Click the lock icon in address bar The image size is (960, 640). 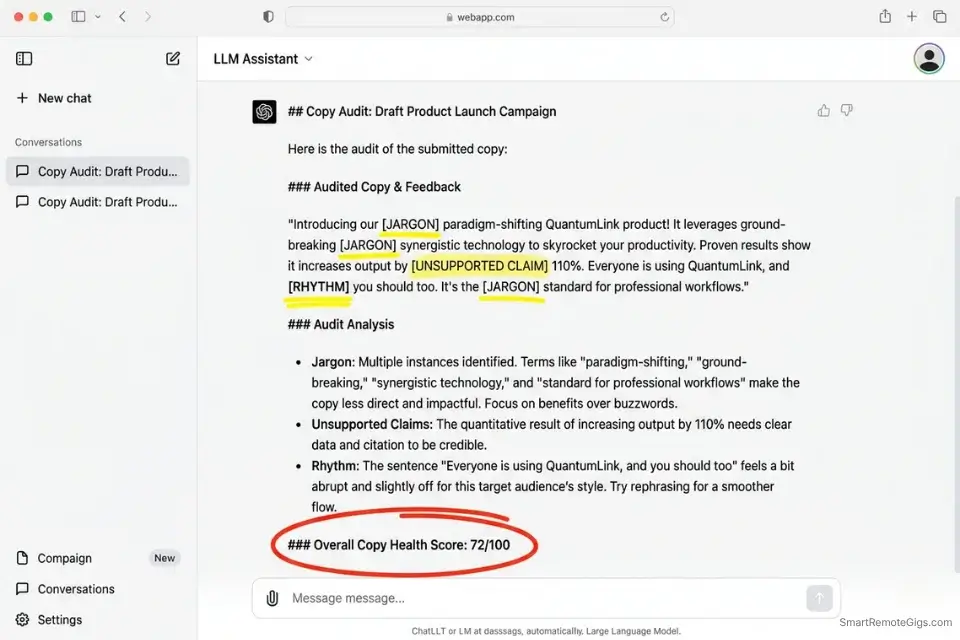point(449,17)
